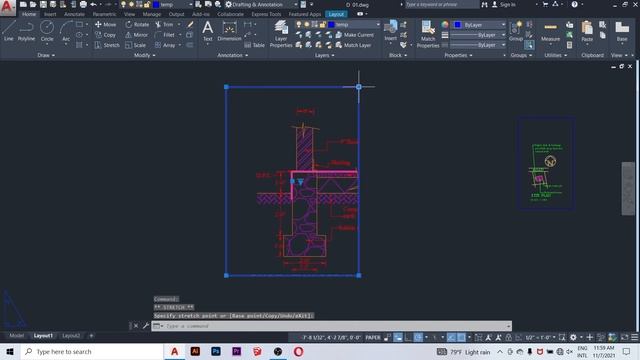Click the blue layer color swatch in Properties
This screenshot has height=360, width=640.
pos(458,24)
